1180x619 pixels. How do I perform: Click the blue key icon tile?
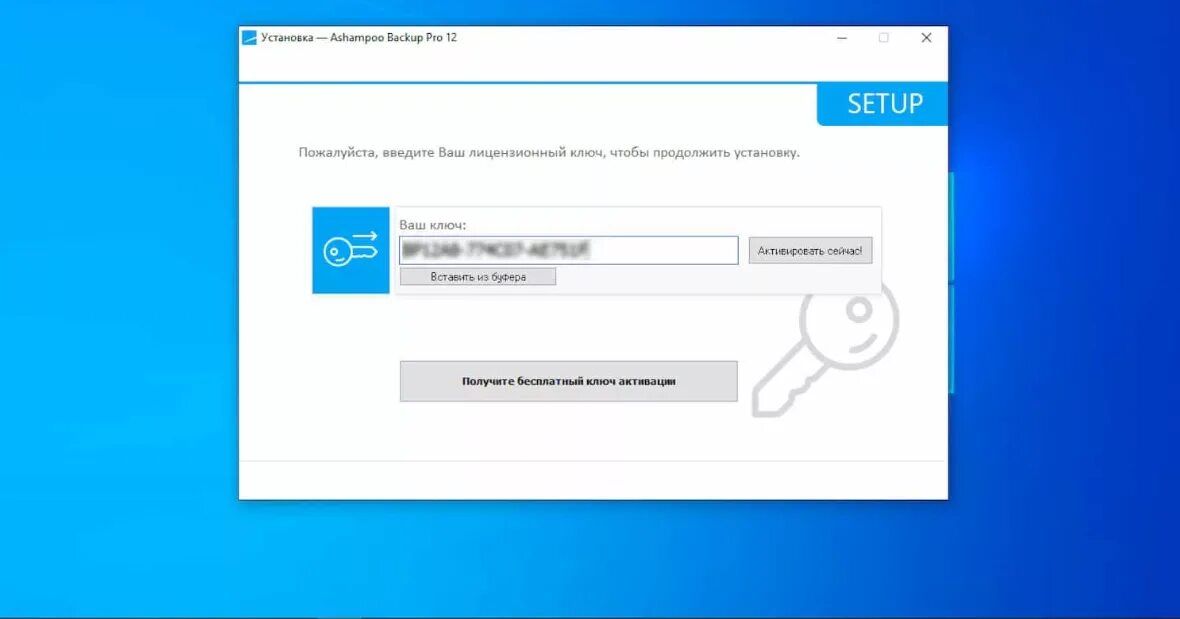(x=351, y=250)
